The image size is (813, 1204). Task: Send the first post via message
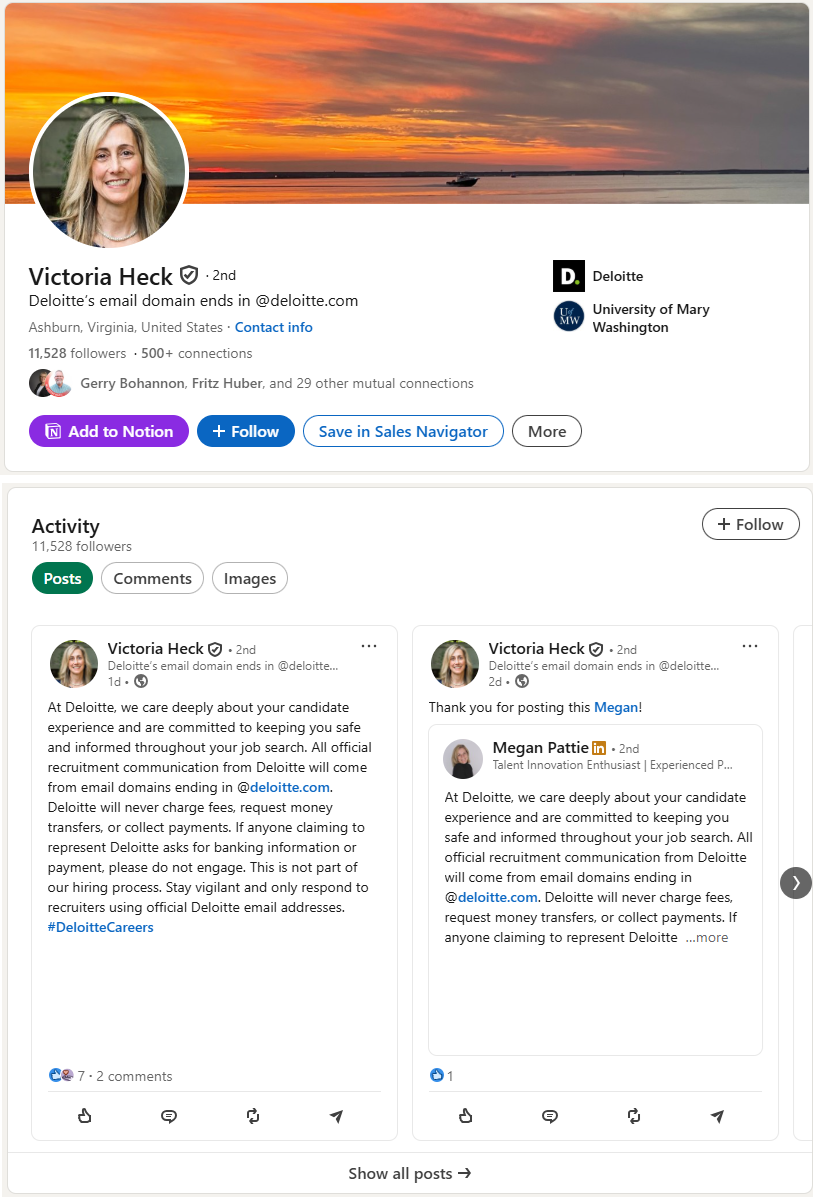tap(336, 1116)
